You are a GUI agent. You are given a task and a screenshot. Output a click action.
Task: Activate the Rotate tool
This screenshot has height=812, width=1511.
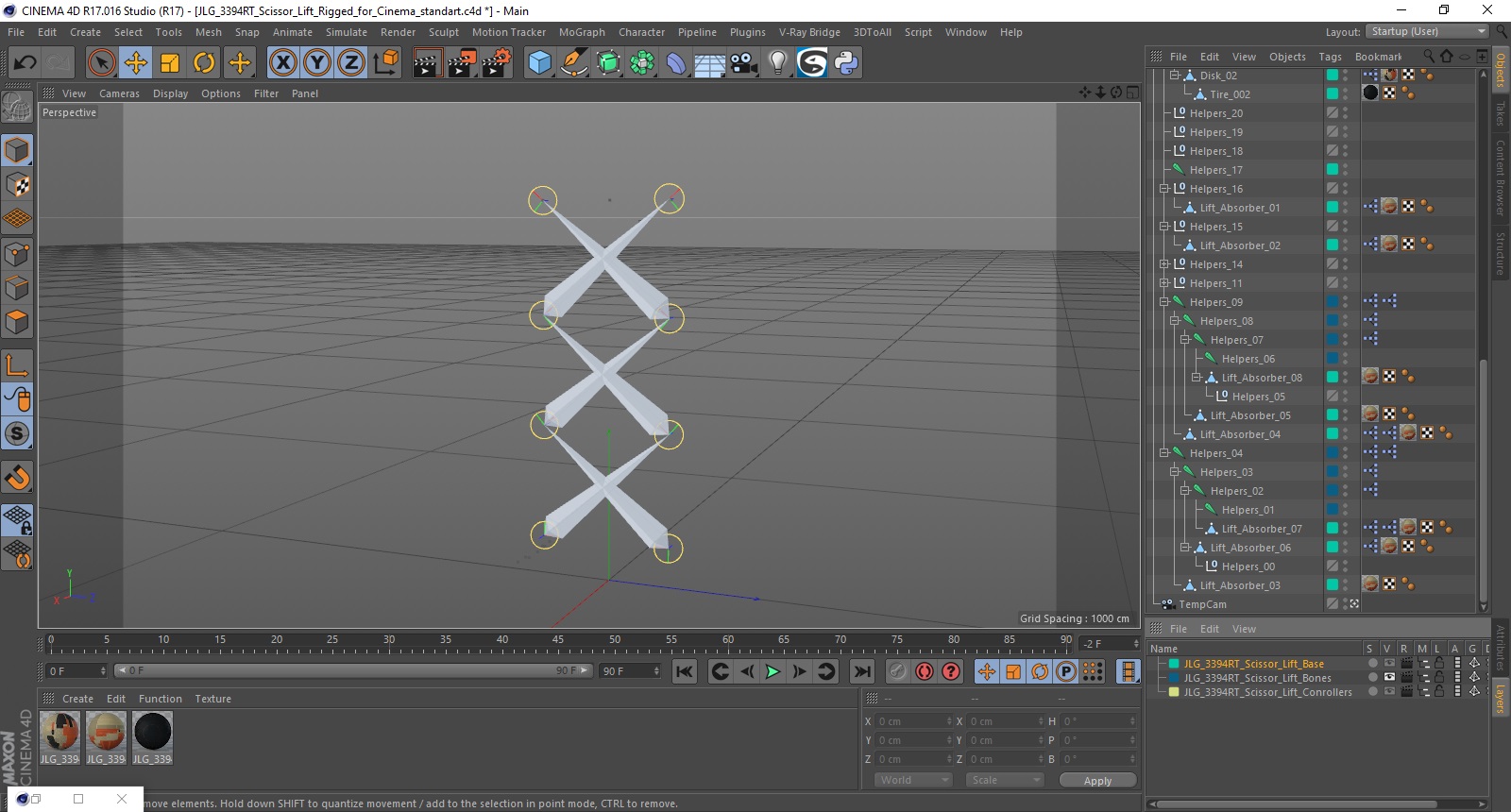pos(204,63)
